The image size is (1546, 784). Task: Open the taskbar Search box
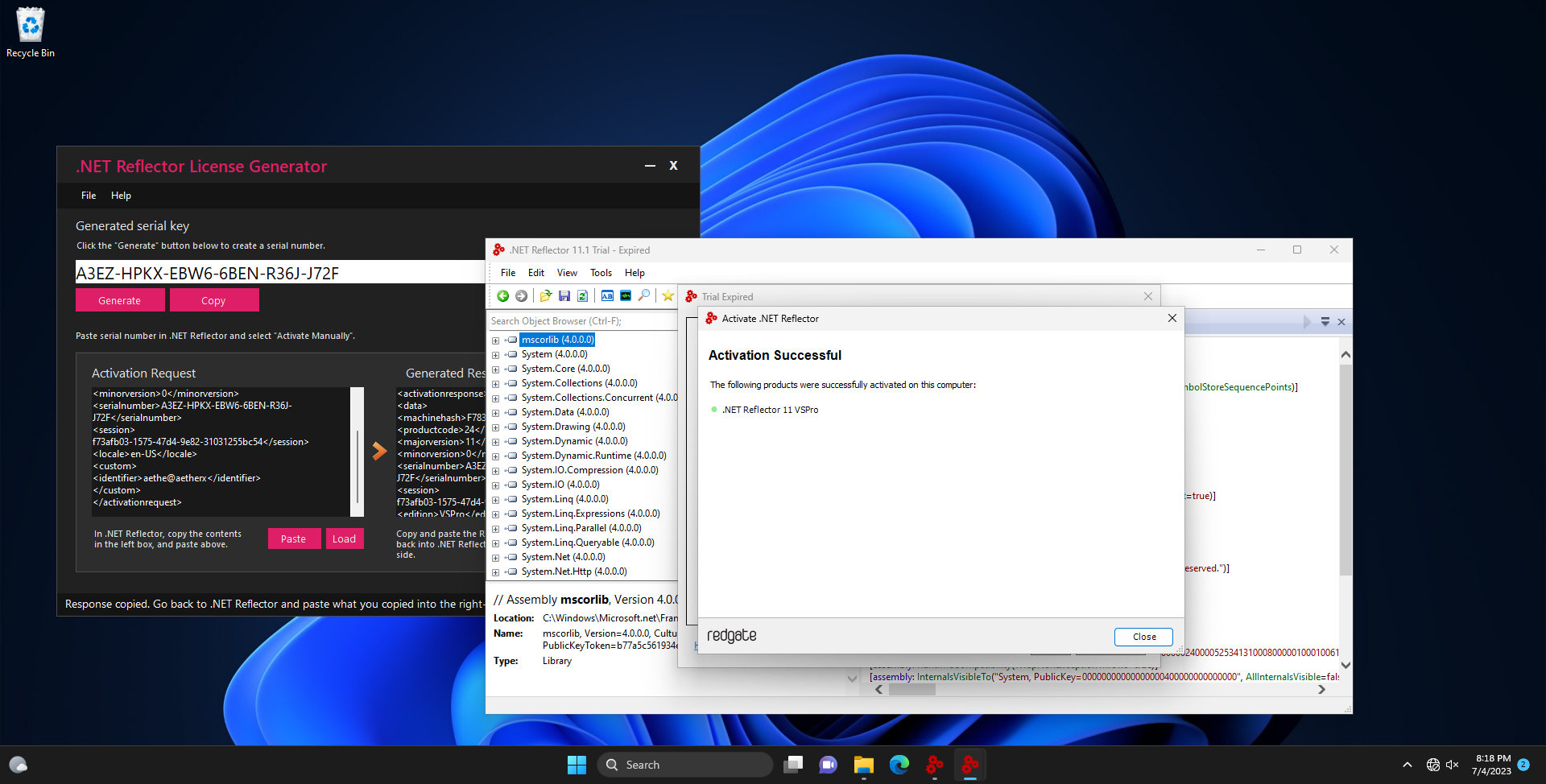pyautogui.click(x=684, y=765)
